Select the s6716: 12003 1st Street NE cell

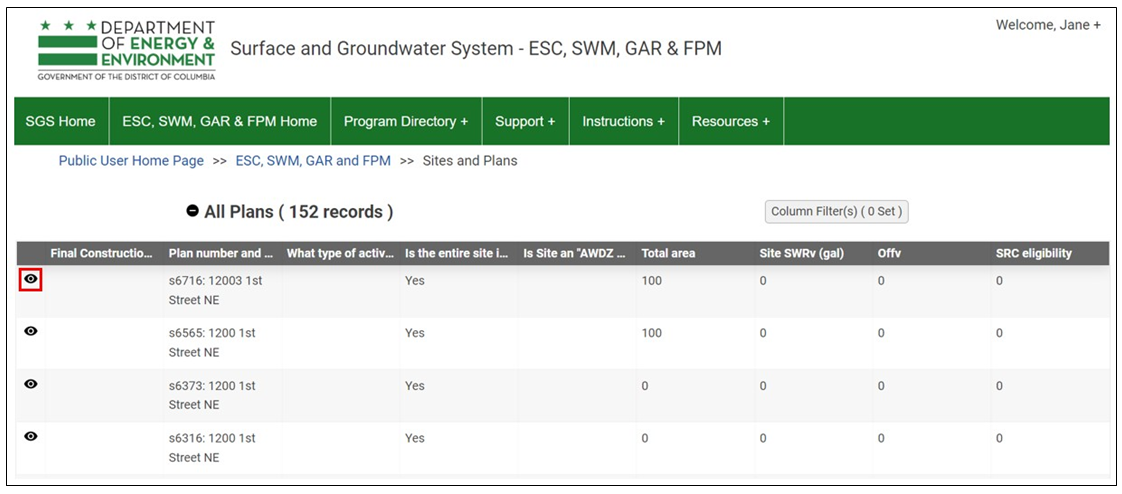click(215, 290)
